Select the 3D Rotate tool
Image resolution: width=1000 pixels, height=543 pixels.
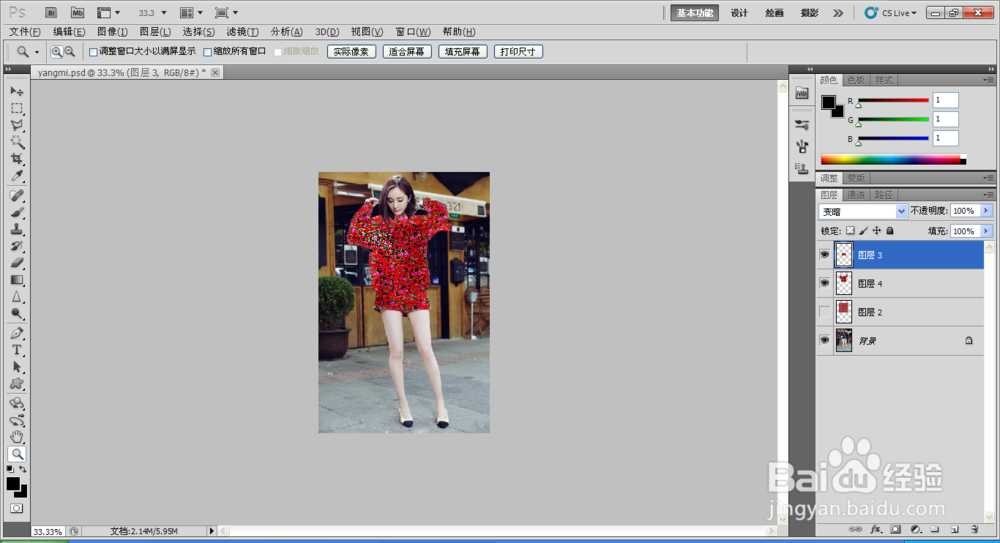pyautogui.click(x=17, y=403)
